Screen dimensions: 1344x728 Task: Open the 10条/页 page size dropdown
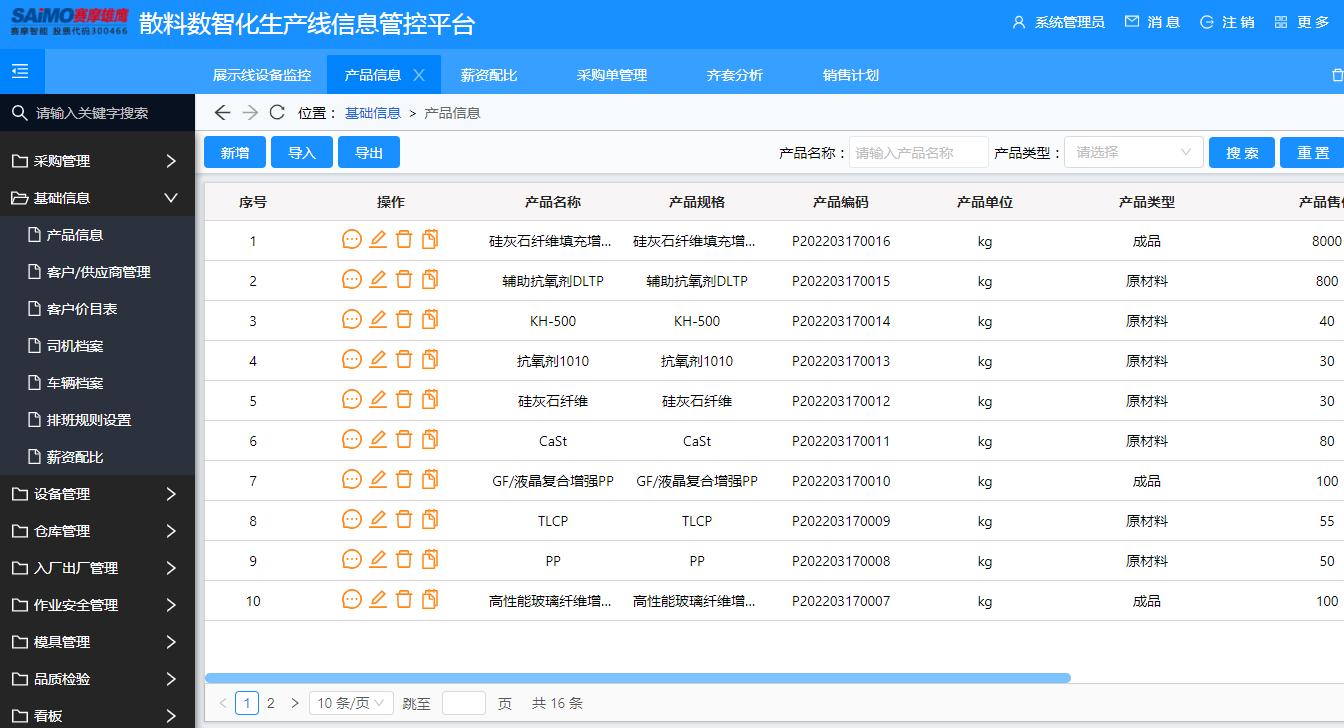point(350,703)
